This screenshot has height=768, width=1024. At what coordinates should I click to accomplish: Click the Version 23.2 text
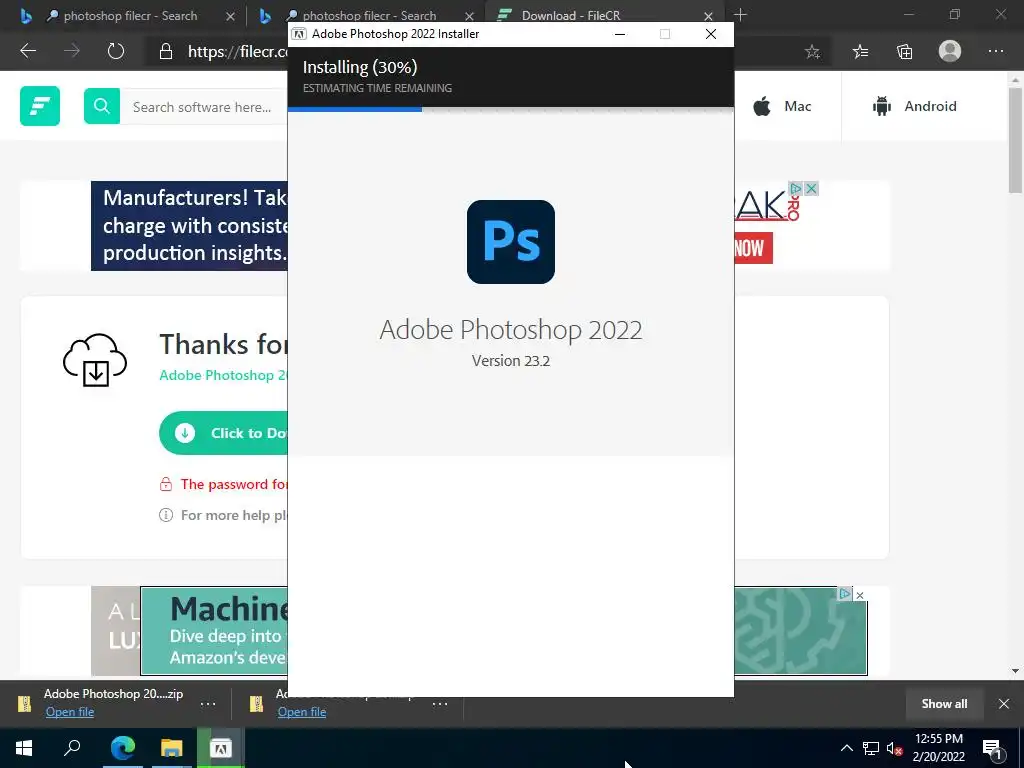click(511, 360)
